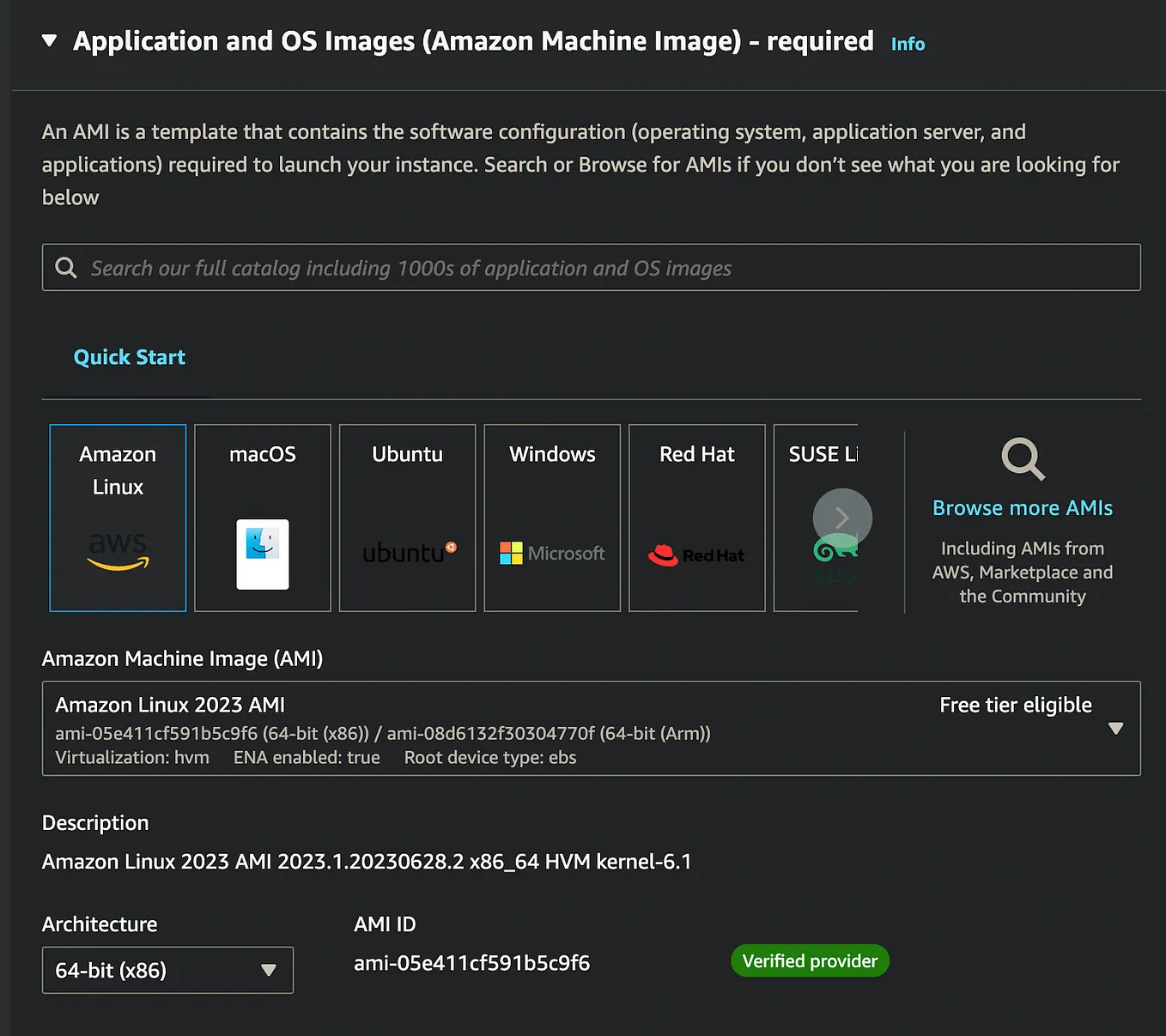Viewport: 1166px width, 1036px height.
Task: Open the Browse more AMIs page
Action: click(1022, 507)
